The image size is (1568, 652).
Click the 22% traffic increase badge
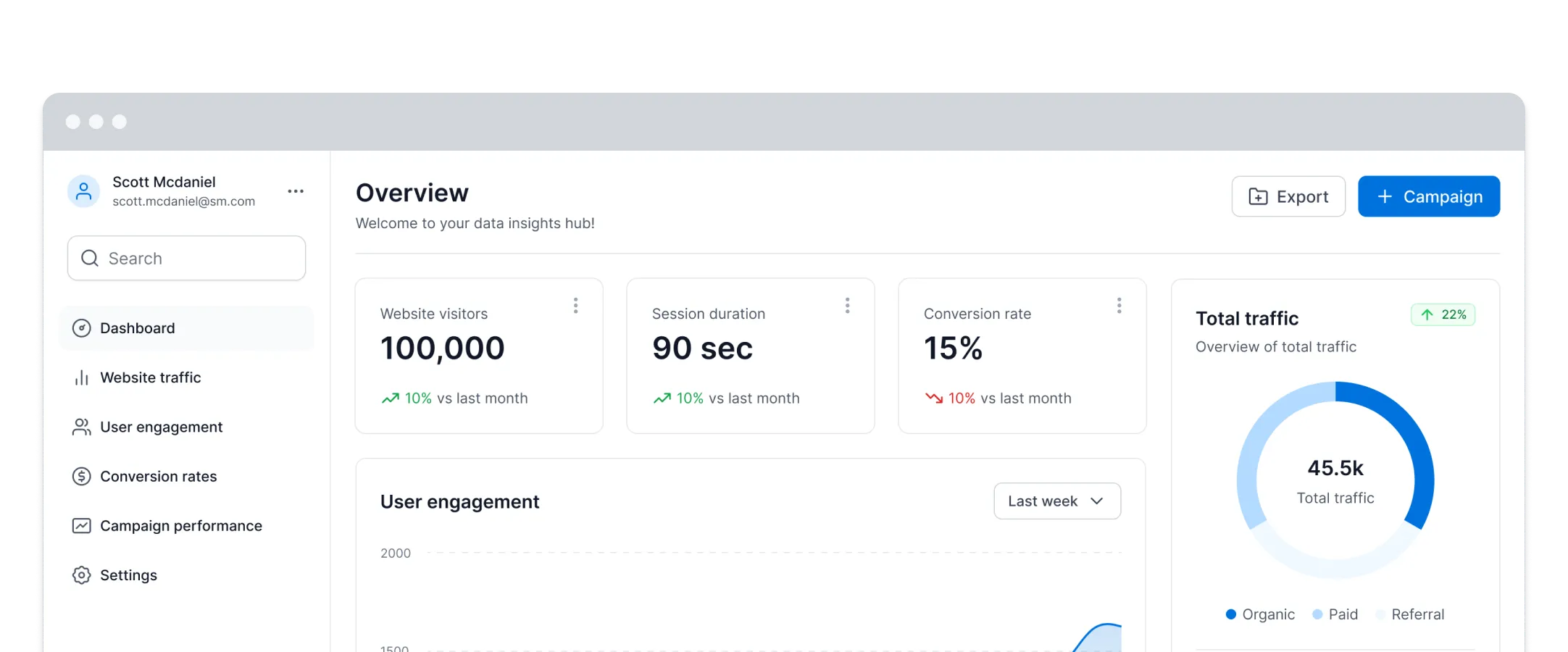[x=1443, y=314]
